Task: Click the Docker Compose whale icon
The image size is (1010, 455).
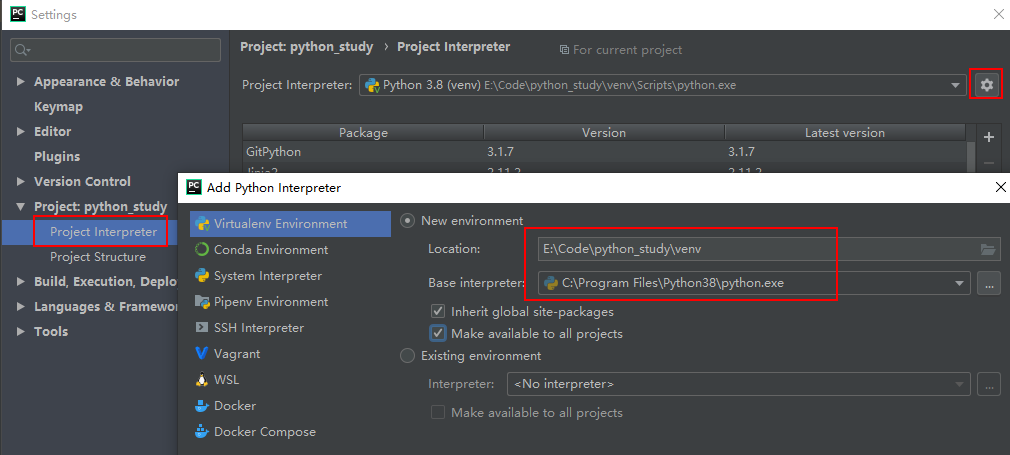Action: 202,432
